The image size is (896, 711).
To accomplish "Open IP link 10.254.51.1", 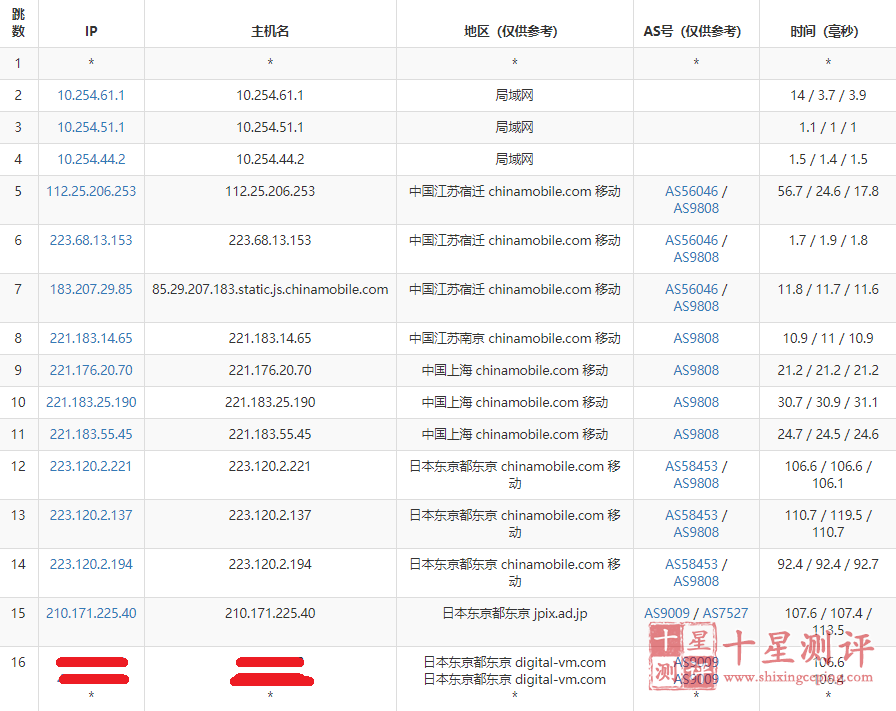I will pos(91,127).
